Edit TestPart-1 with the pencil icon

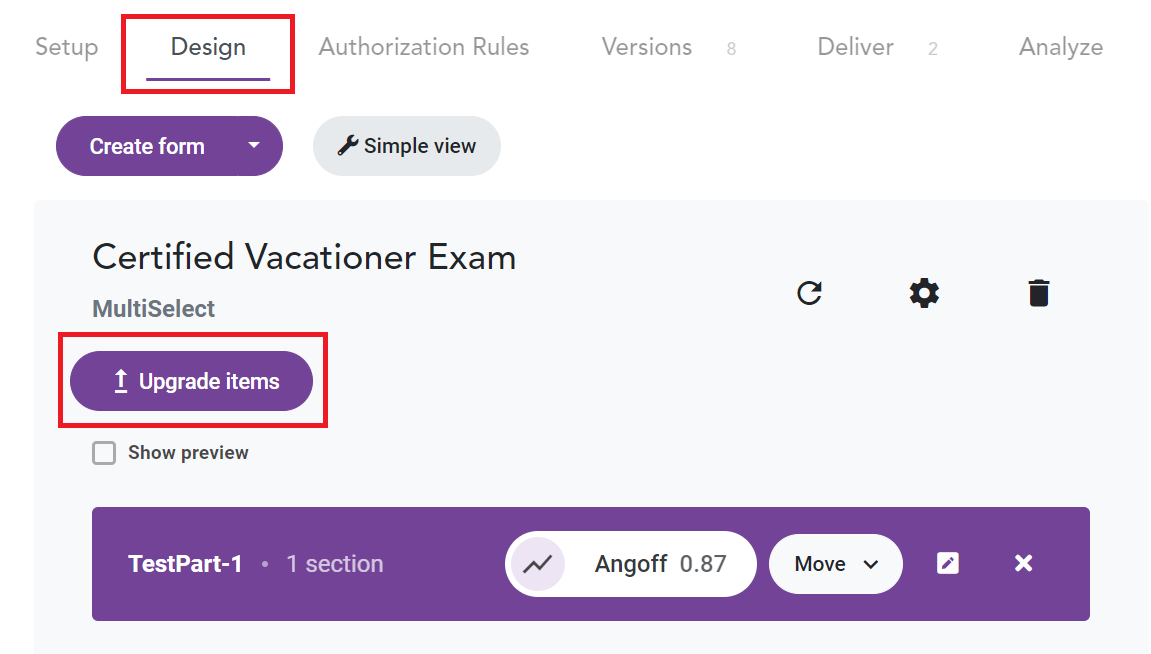coord(948,563)
